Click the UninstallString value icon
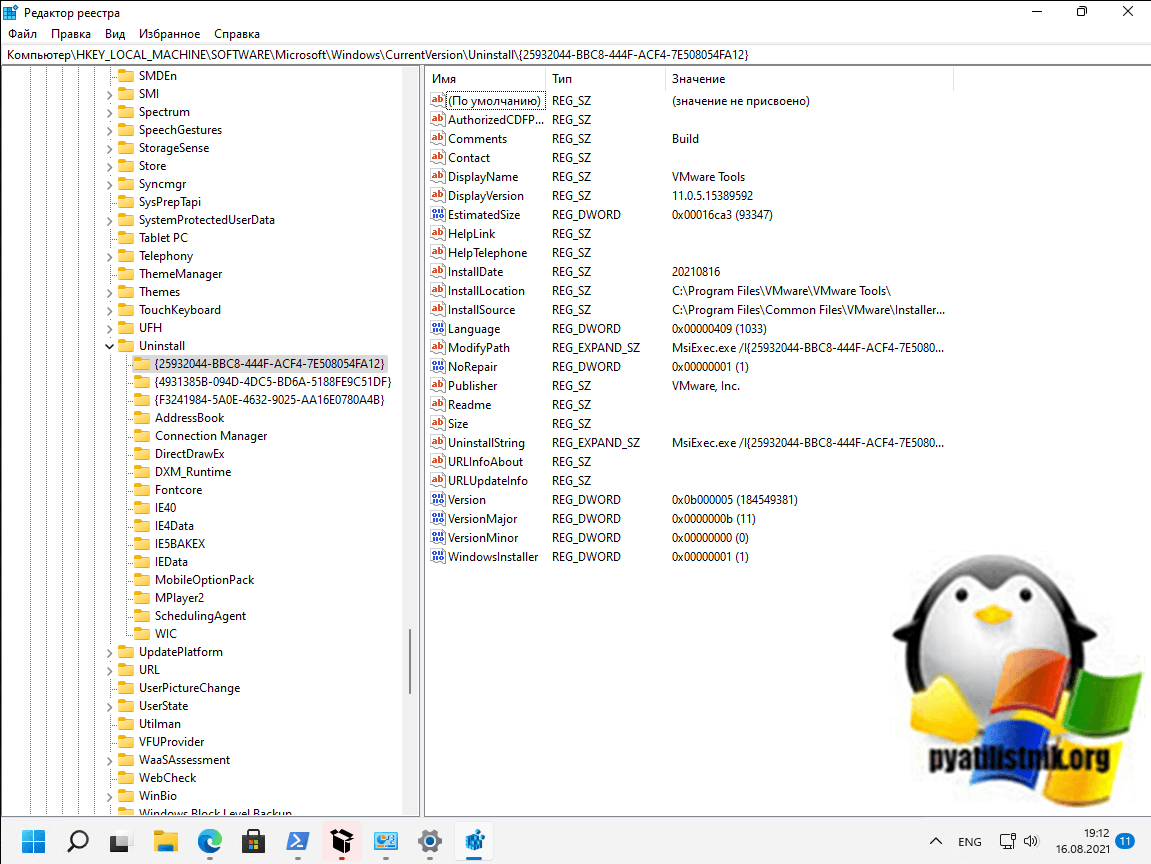 click(x=437, y=442)
